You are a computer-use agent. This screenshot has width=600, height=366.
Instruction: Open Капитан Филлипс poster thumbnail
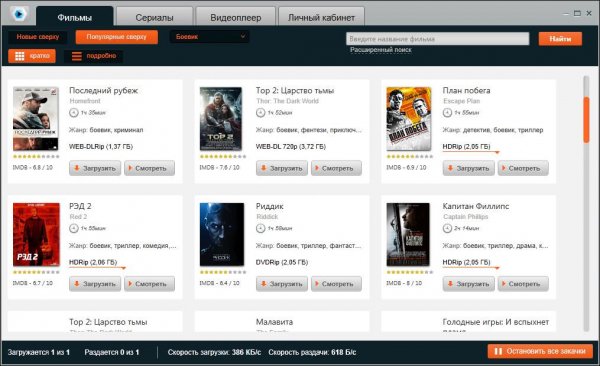(408, 234)
